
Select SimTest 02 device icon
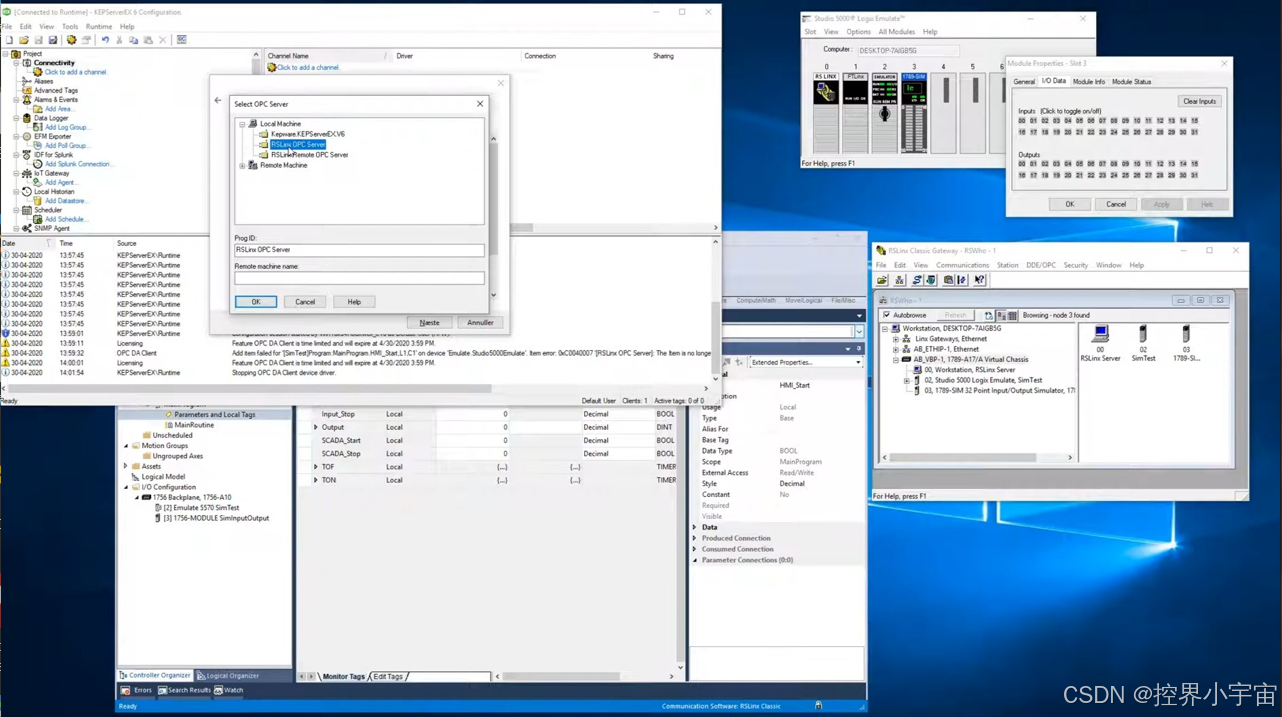point(1143,343)
